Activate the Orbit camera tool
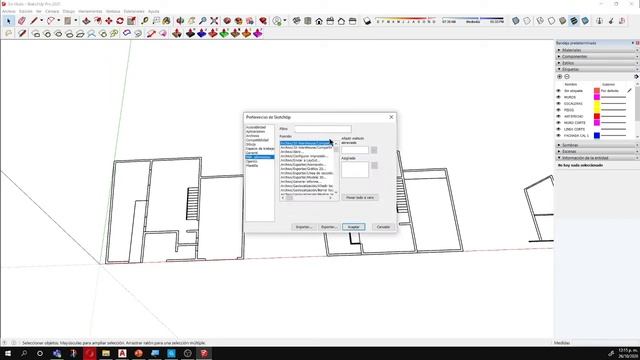 click(180, 21)
